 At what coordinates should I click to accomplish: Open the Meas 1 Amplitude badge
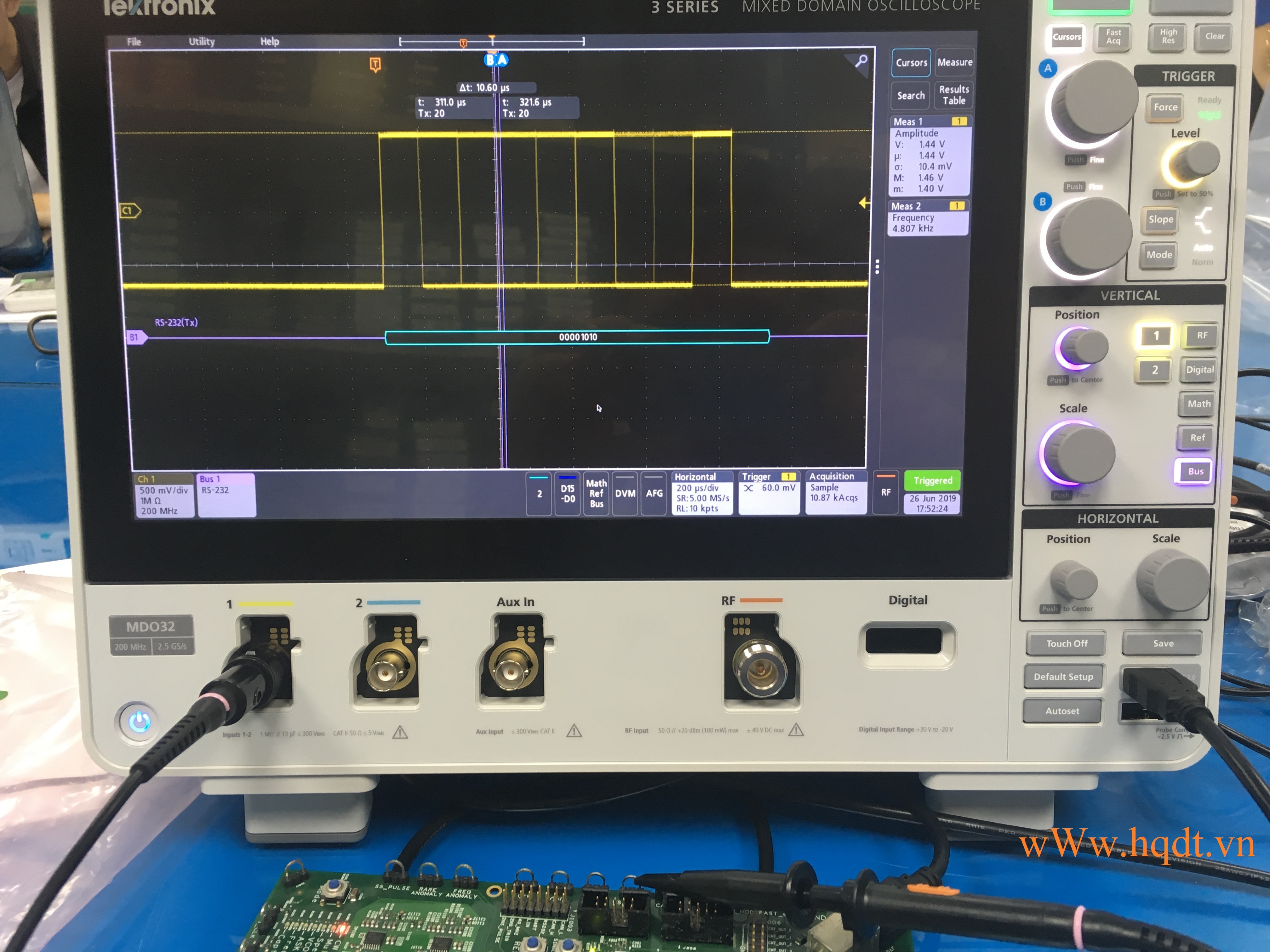pos(930,155)
